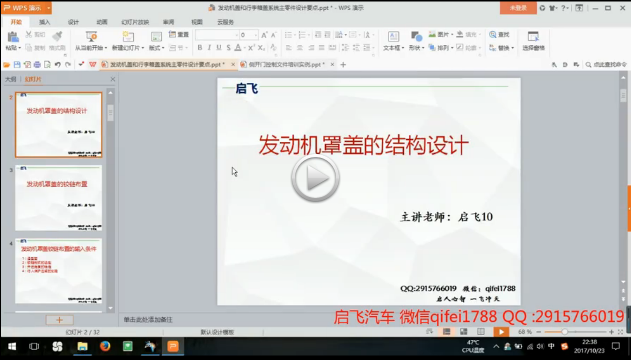This screenshot has height=360, width=631.
Task: Click the Paste clipboard icon
Action: (13, 37)
